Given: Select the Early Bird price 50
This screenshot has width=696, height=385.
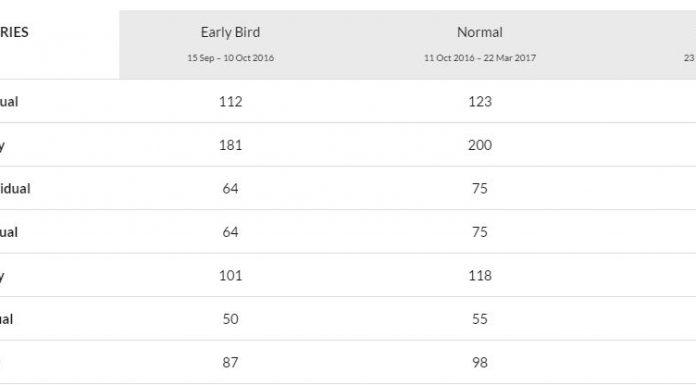Looking at the screenshot, I should coord(230,319).
